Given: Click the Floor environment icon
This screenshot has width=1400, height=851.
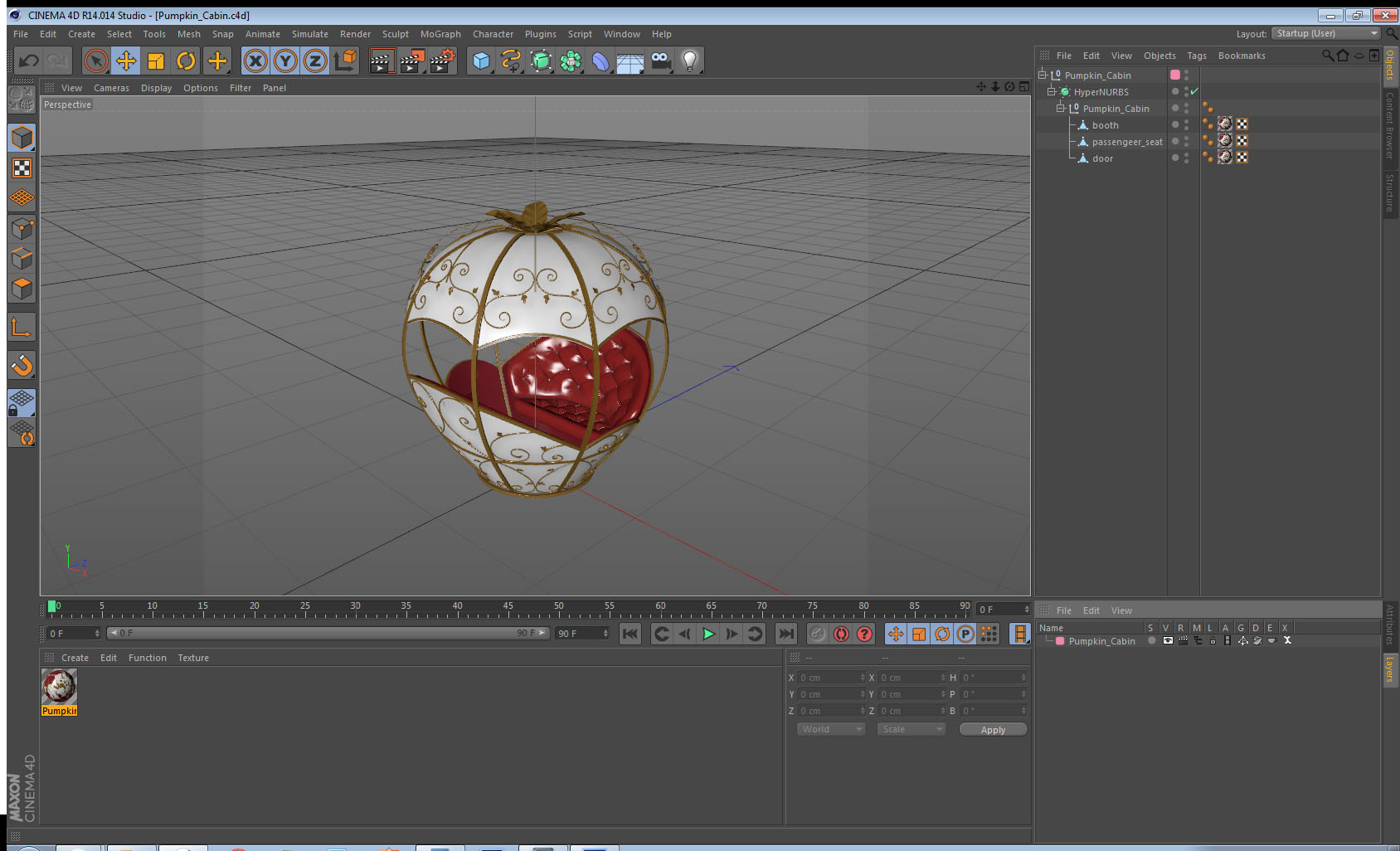Looking at the screenshot, I should click(630, 61).
